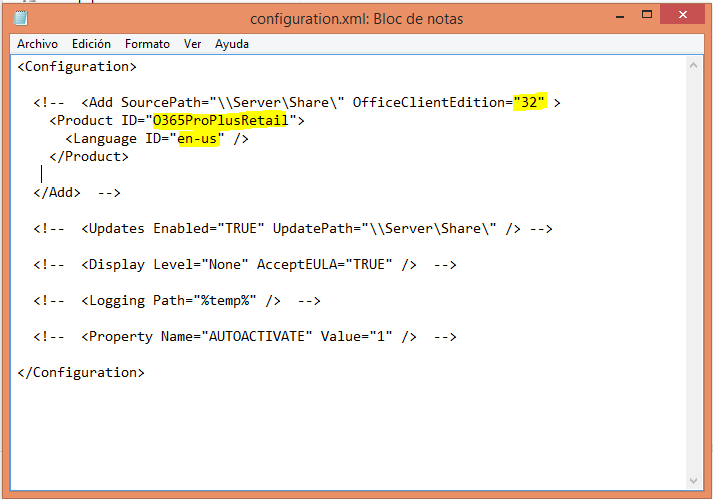The image size is (713, 499).
Task: Click the vertical scrollbar track
Action: coord(695,270)
